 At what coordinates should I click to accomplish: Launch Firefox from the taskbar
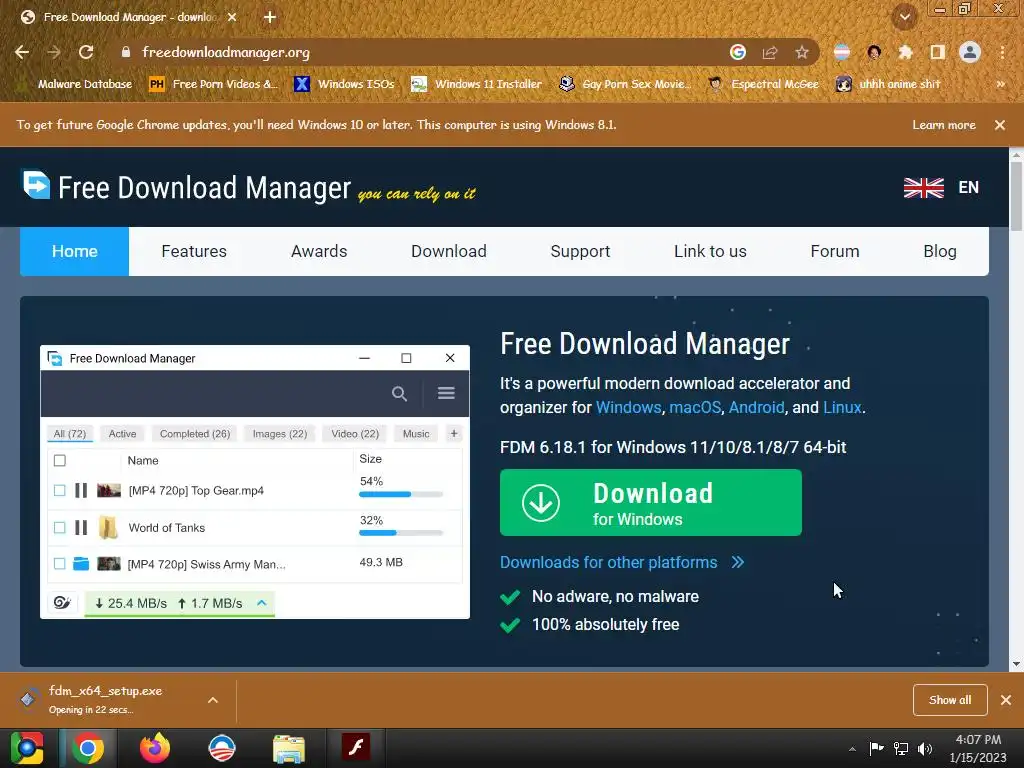coord(155,748)
